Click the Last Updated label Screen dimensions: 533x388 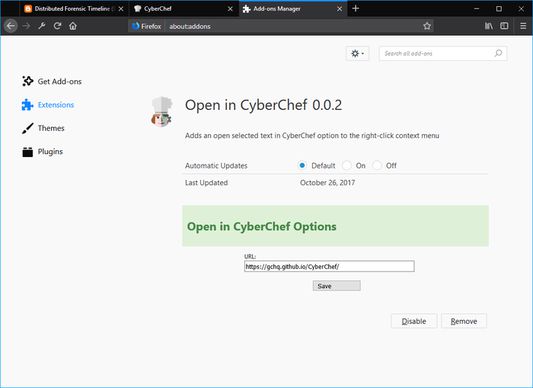(x=206, y=183)
